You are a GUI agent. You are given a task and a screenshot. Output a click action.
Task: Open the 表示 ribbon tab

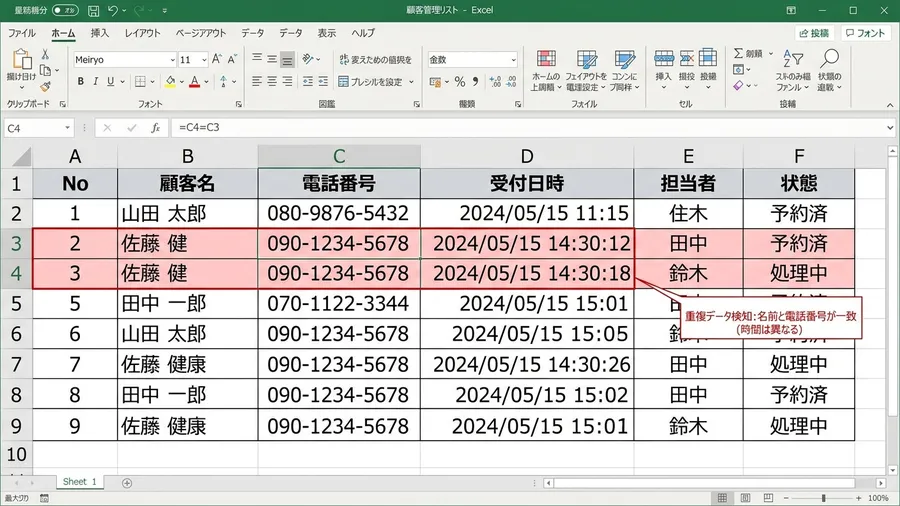point(327,33)
